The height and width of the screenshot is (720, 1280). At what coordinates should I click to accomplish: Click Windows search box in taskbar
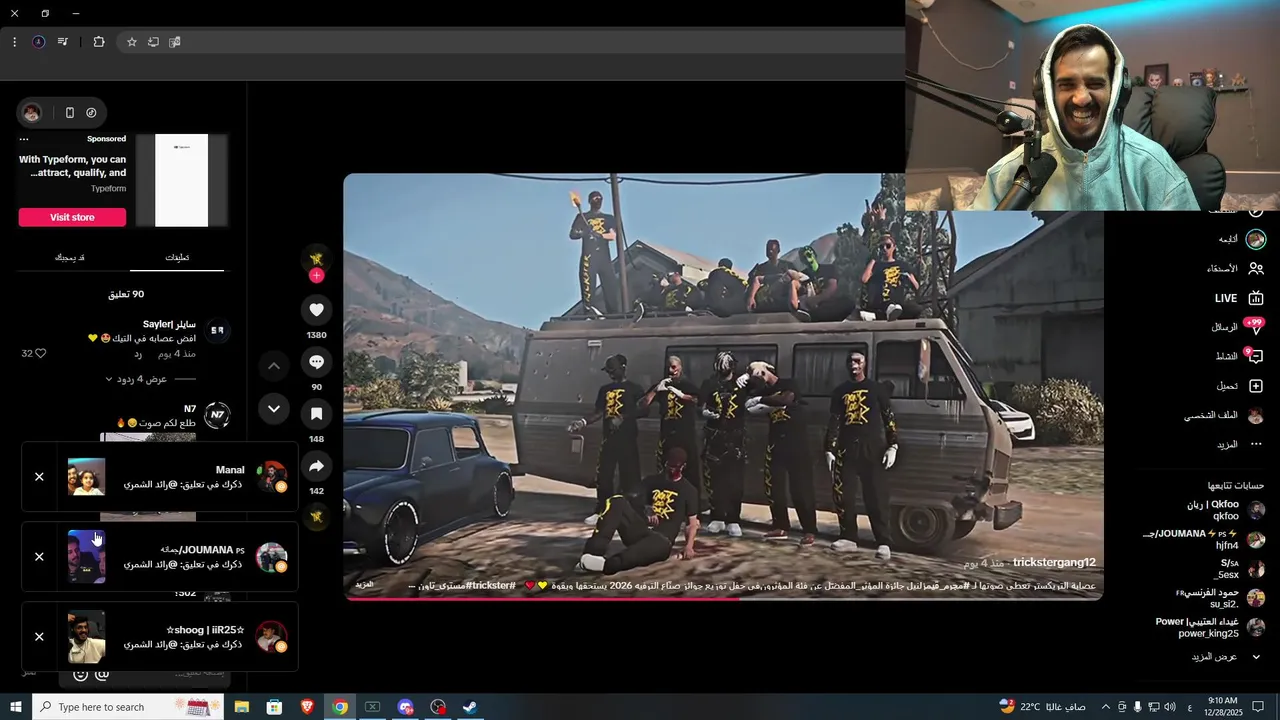click(130, 707)
